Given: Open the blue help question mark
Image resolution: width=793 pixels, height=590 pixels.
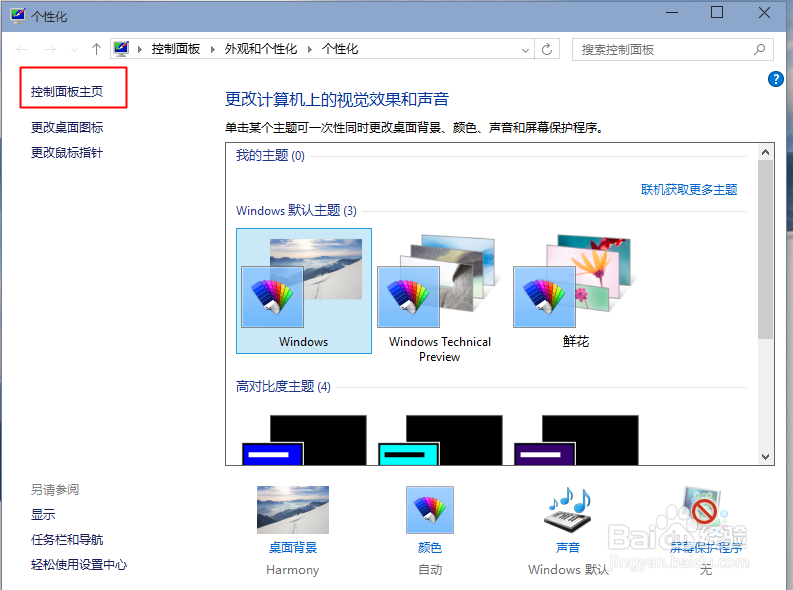Looking at the screenshot, I should coord(775,79).
